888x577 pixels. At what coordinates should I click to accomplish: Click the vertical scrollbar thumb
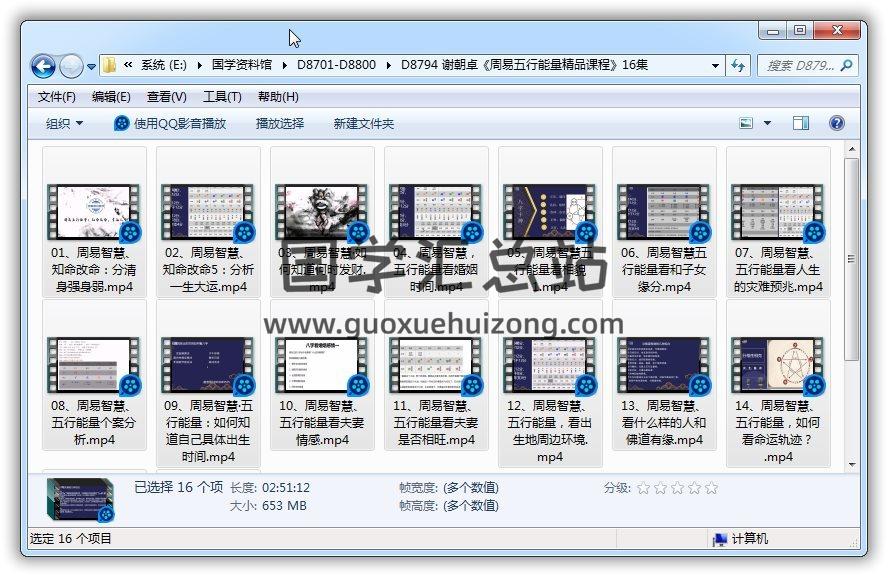[851, 259]
